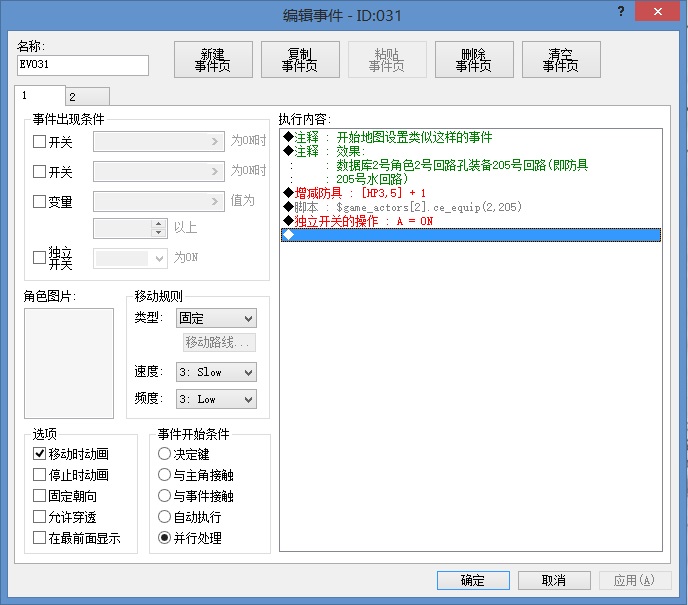The image size is (688, 605).
Task: Check the 固定朝向 option
Action: pyautogui.click(x=39, y=496)
